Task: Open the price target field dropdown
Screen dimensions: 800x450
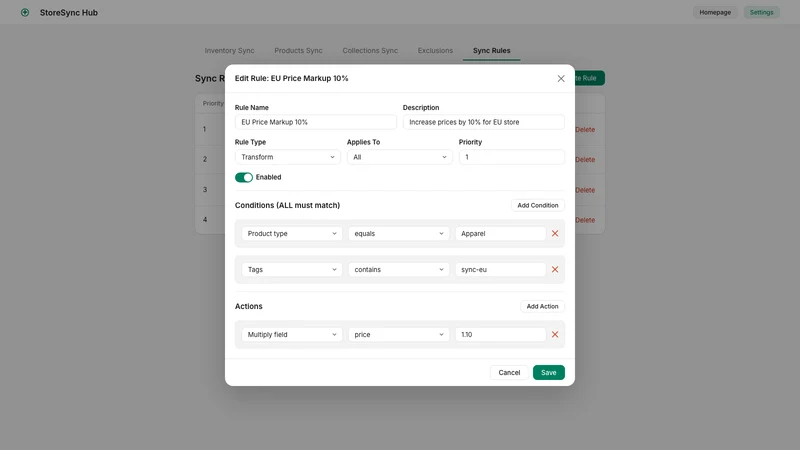Action: (x=398, y=335)
